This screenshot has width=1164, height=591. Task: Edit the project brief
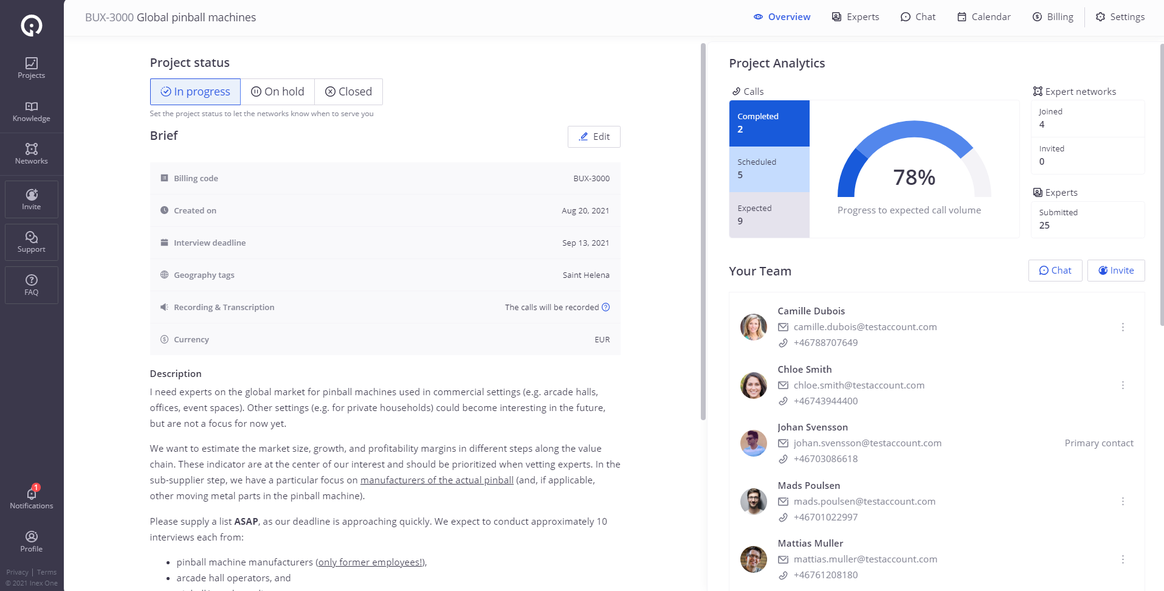click(x=594, y=137)
